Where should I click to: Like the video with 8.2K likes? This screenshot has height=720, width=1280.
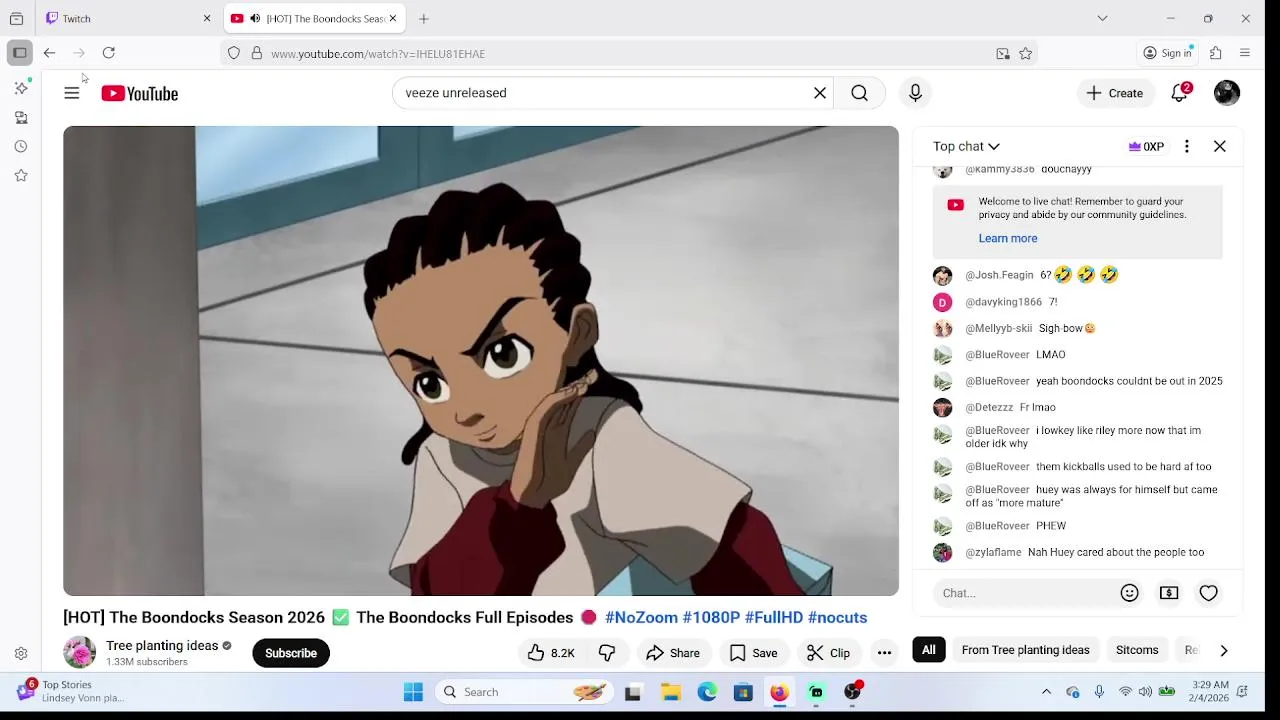pos(551,653)
